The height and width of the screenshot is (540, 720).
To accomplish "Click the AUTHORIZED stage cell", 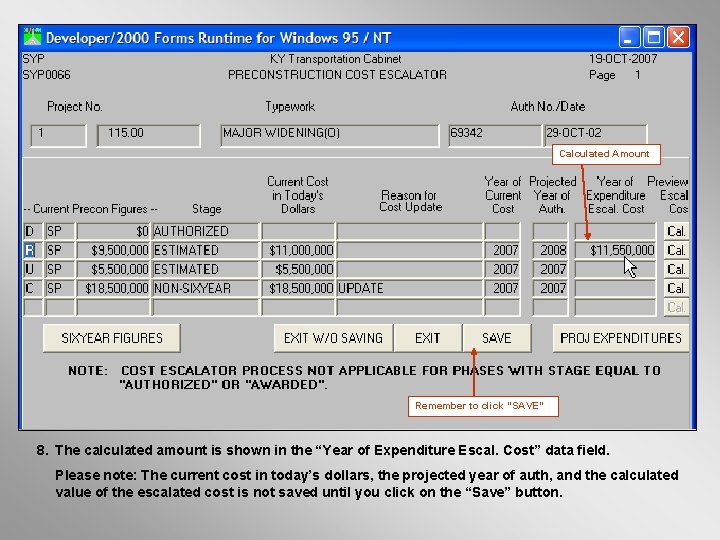I will 205,231.
